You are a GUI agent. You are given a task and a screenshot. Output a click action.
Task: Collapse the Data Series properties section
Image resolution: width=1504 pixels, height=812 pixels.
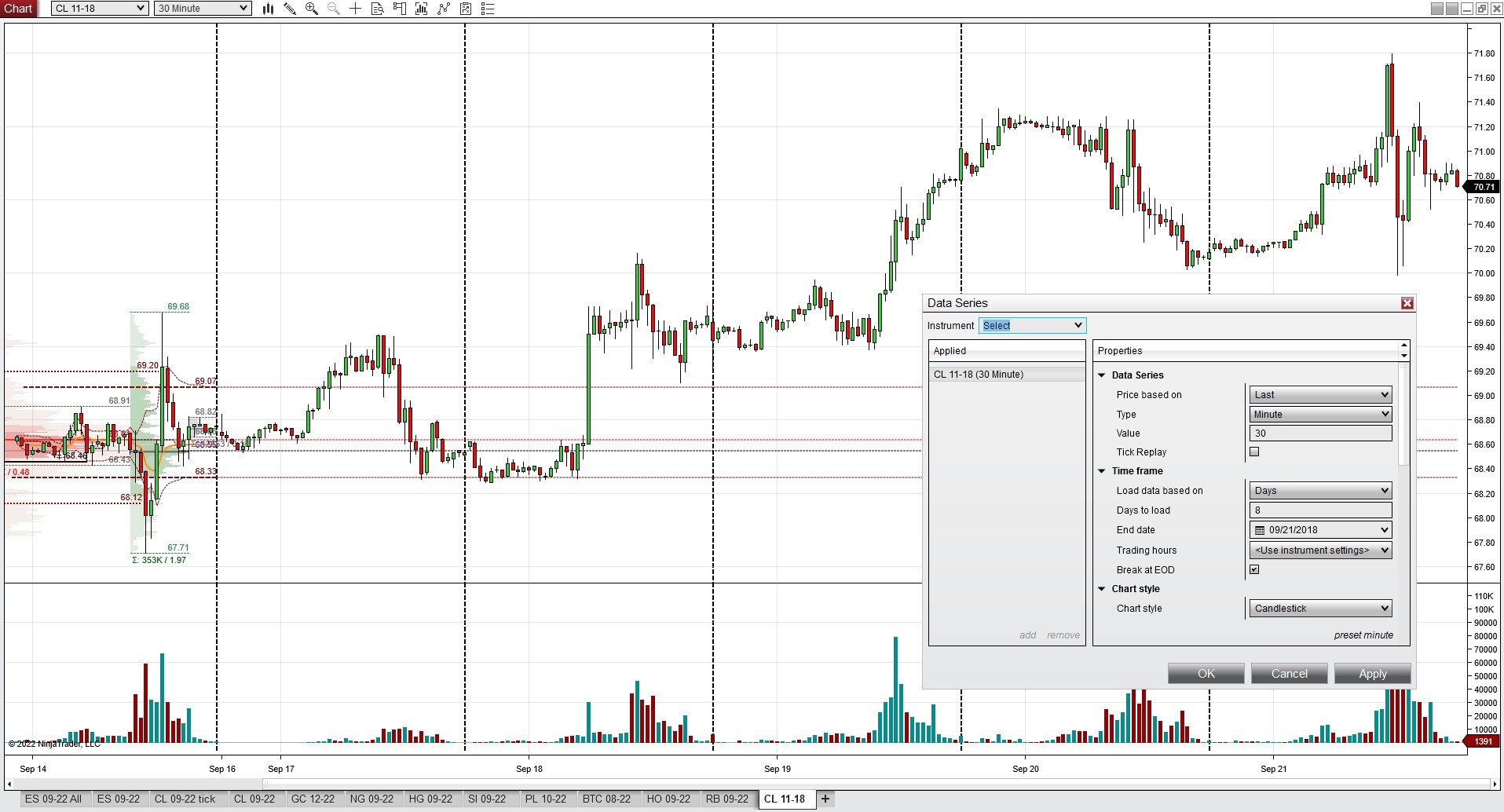point(1102,375)
